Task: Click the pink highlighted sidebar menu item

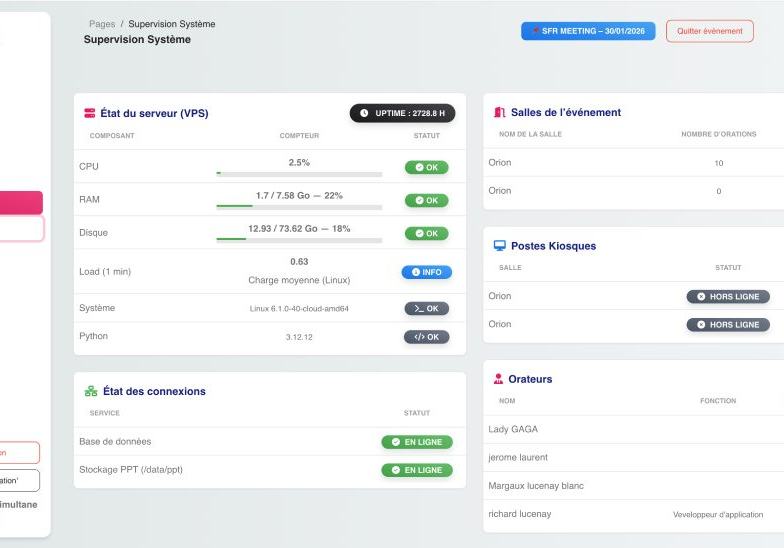Action: click(x=21, y=203)
